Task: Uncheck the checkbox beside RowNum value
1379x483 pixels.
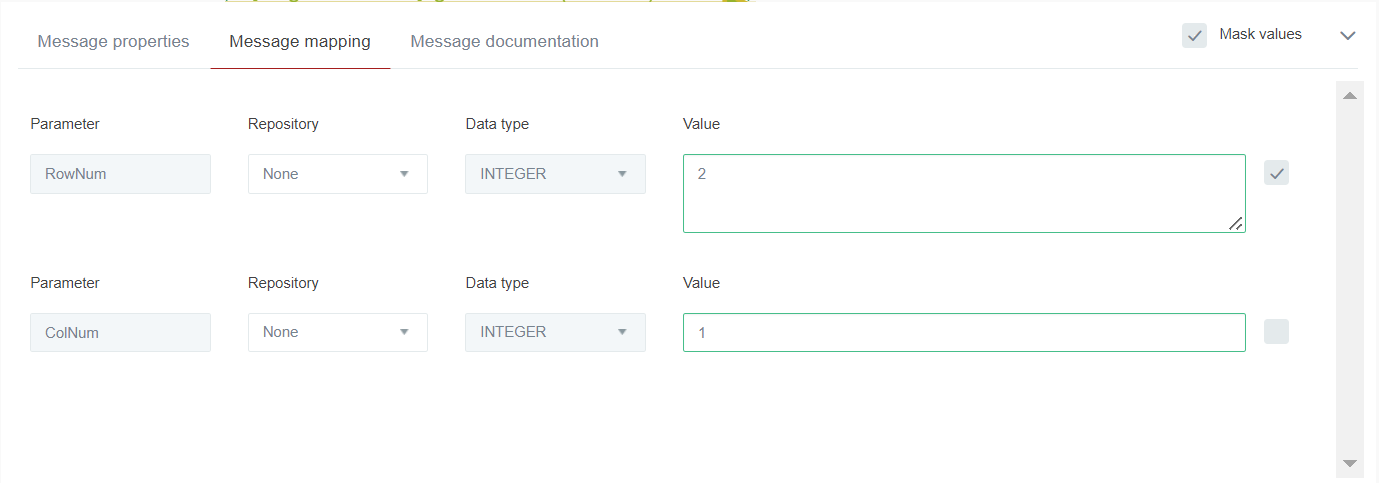Action: 1276,173
